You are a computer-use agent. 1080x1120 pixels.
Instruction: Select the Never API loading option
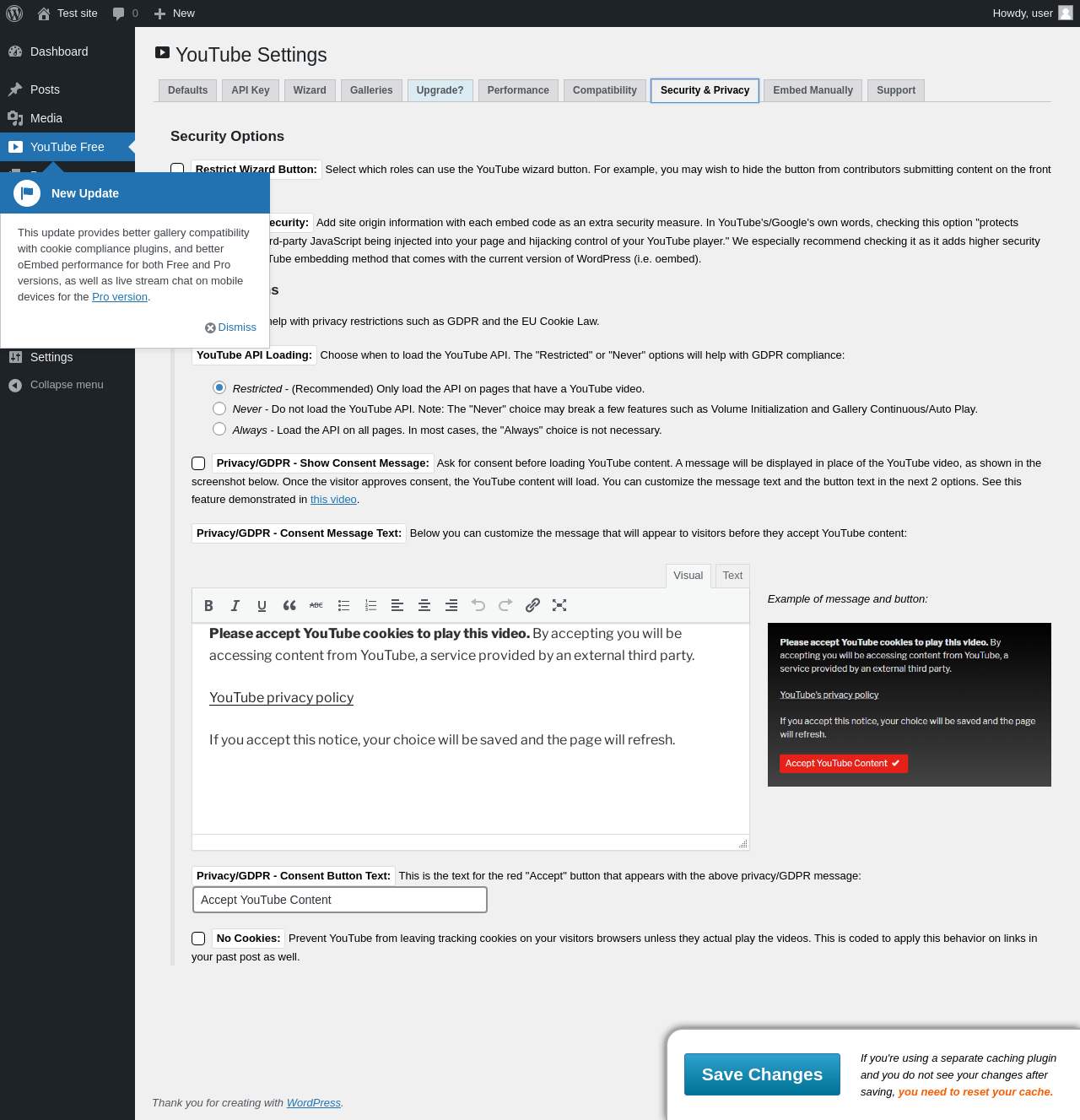pyautogui.click(x=219, y=409)
